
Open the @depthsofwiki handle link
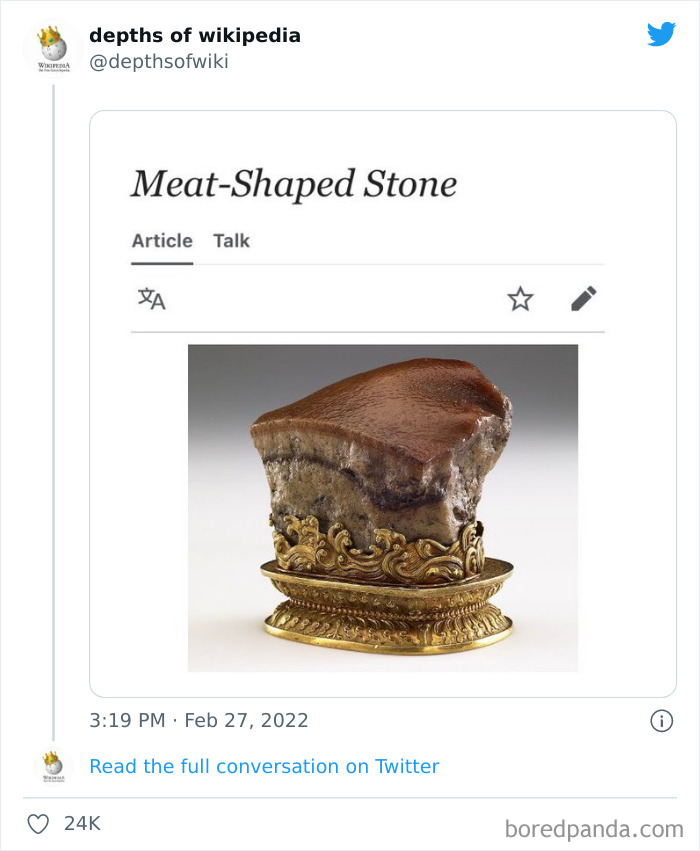158,62
